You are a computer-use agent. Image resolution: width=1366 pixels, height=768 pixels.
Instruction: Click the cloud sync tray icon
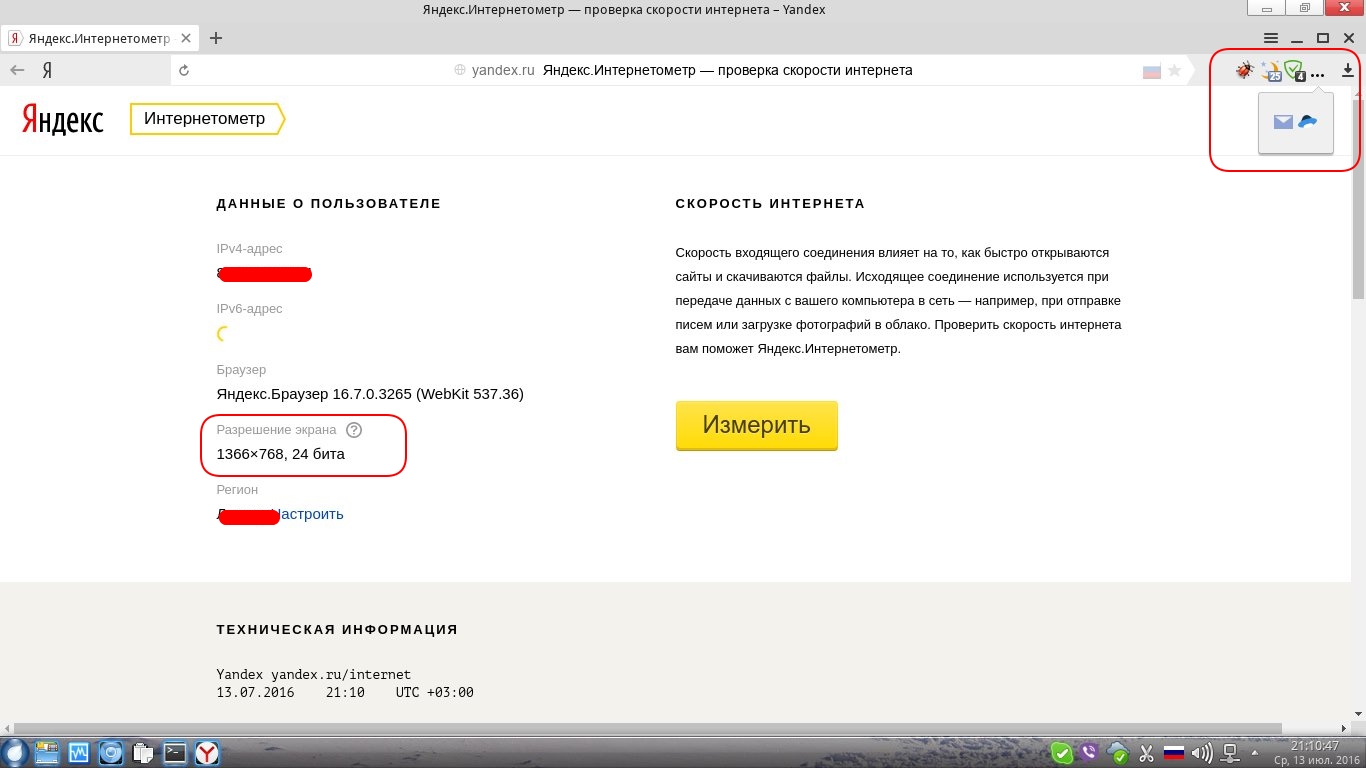point(1118,753)
